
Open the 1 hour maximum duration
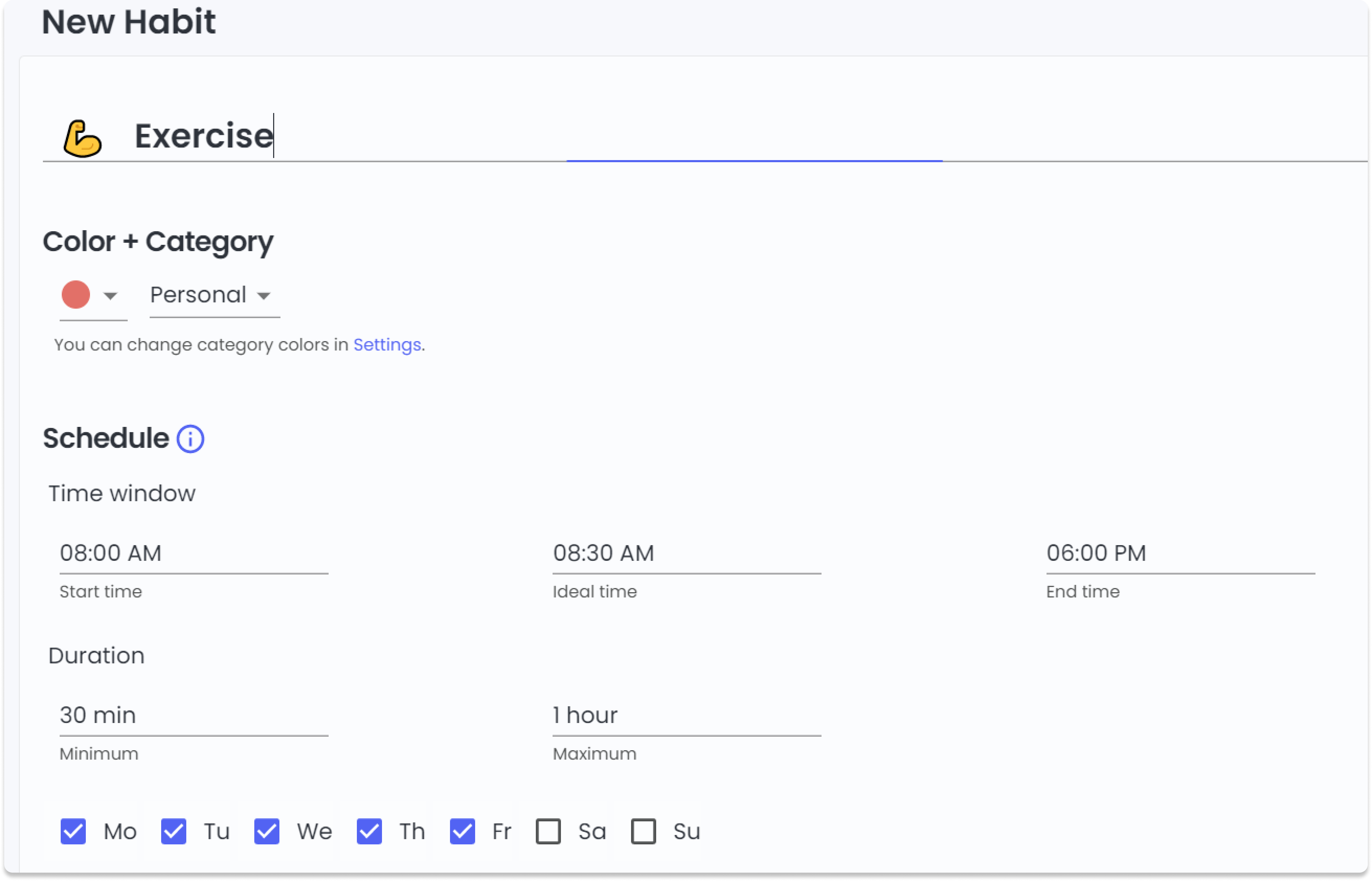tap(686, 715)
